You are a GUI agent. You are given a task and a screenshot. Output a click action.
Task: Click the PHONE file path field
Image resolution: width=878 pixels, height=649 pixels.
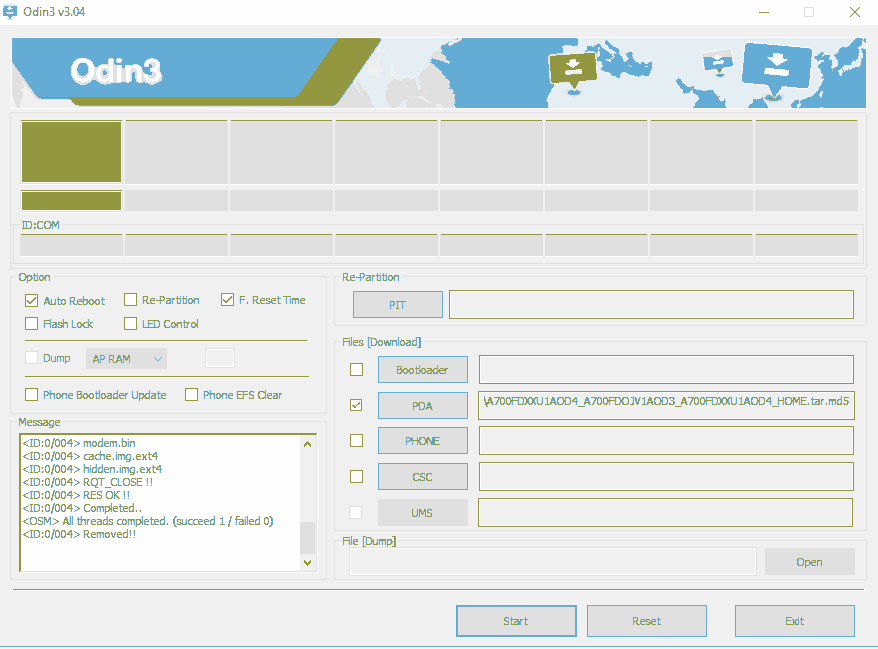pyautogui.click(x=666, y=441)
